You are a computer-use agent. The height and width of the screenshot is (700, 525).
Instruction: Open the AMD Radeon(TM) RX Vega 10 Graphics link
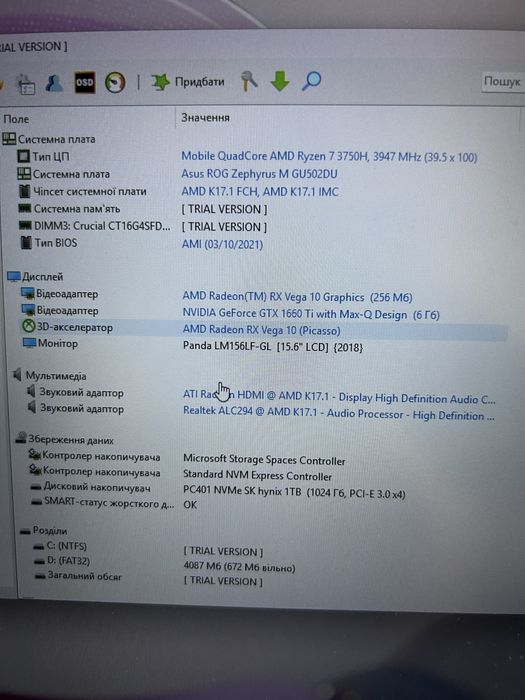[x=297, y=297]
